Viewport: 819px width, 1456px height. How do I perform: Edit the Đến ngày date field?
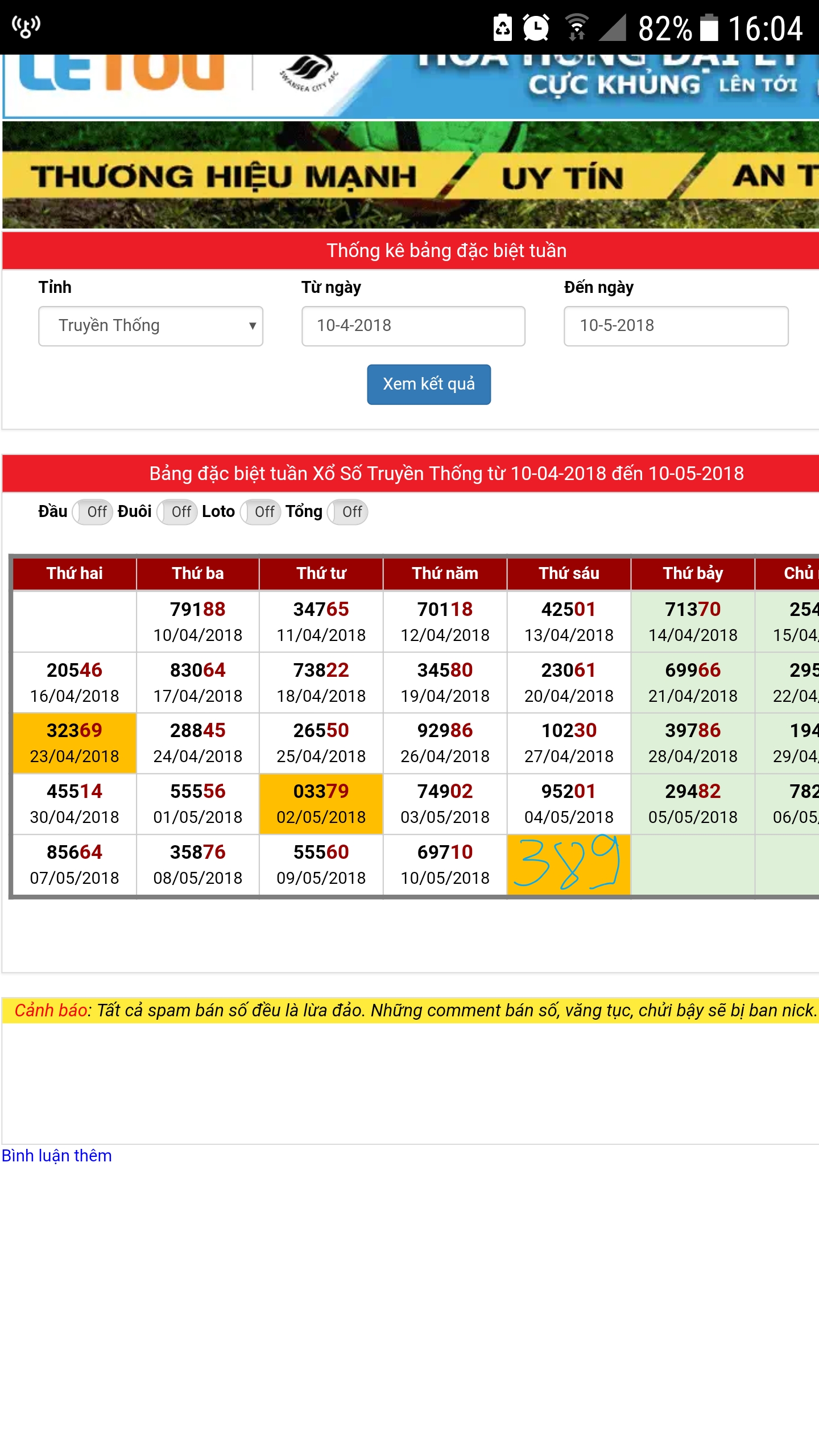[x=676, y=326]
